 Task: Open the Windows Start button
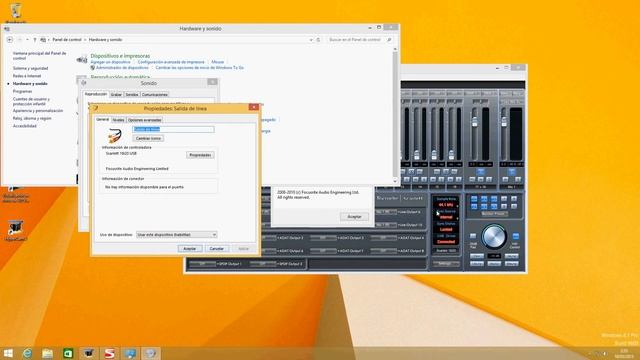tap(8, 353)
